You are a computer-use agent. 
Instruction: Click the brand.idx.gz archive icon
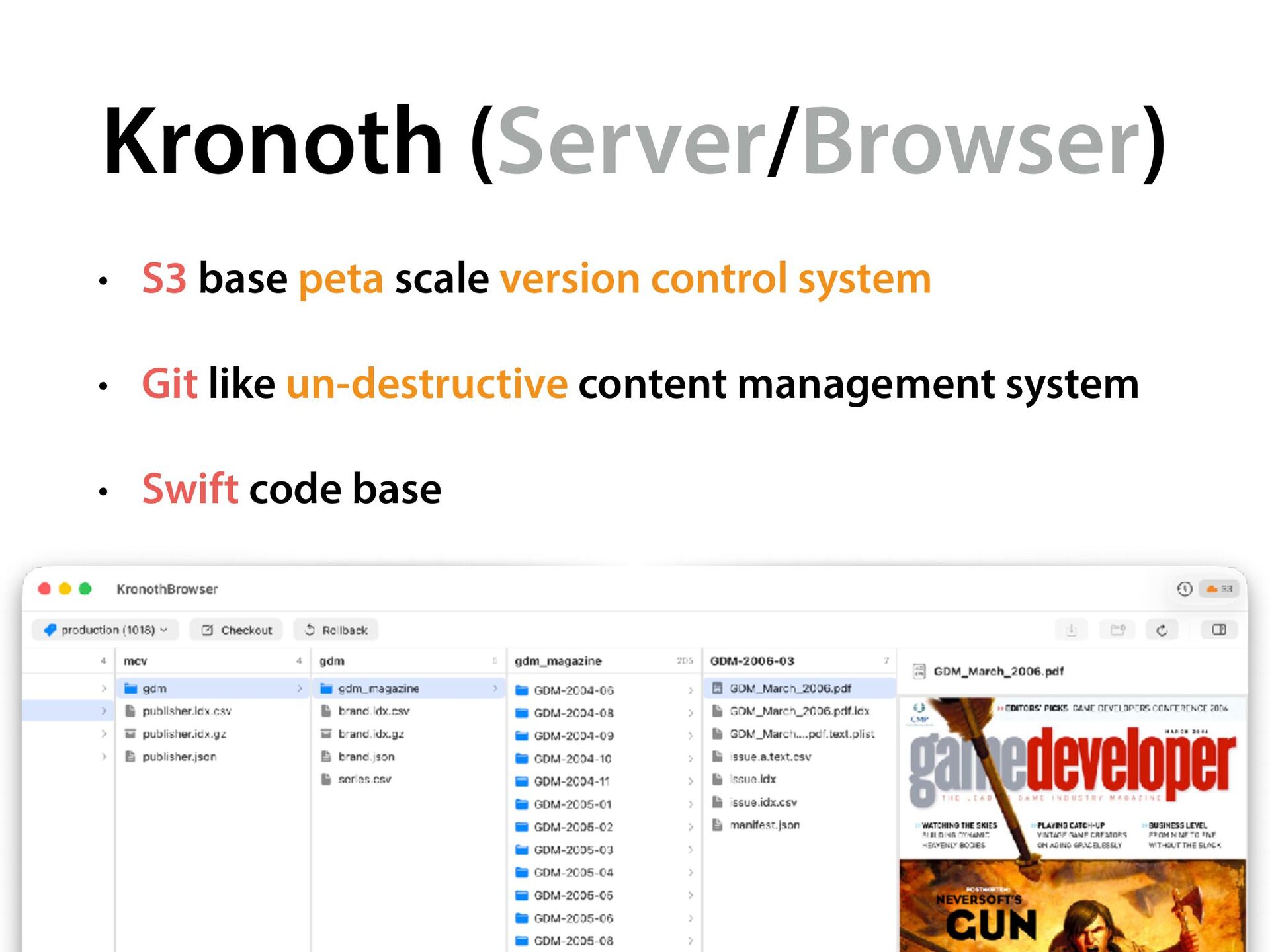(325, 734)
